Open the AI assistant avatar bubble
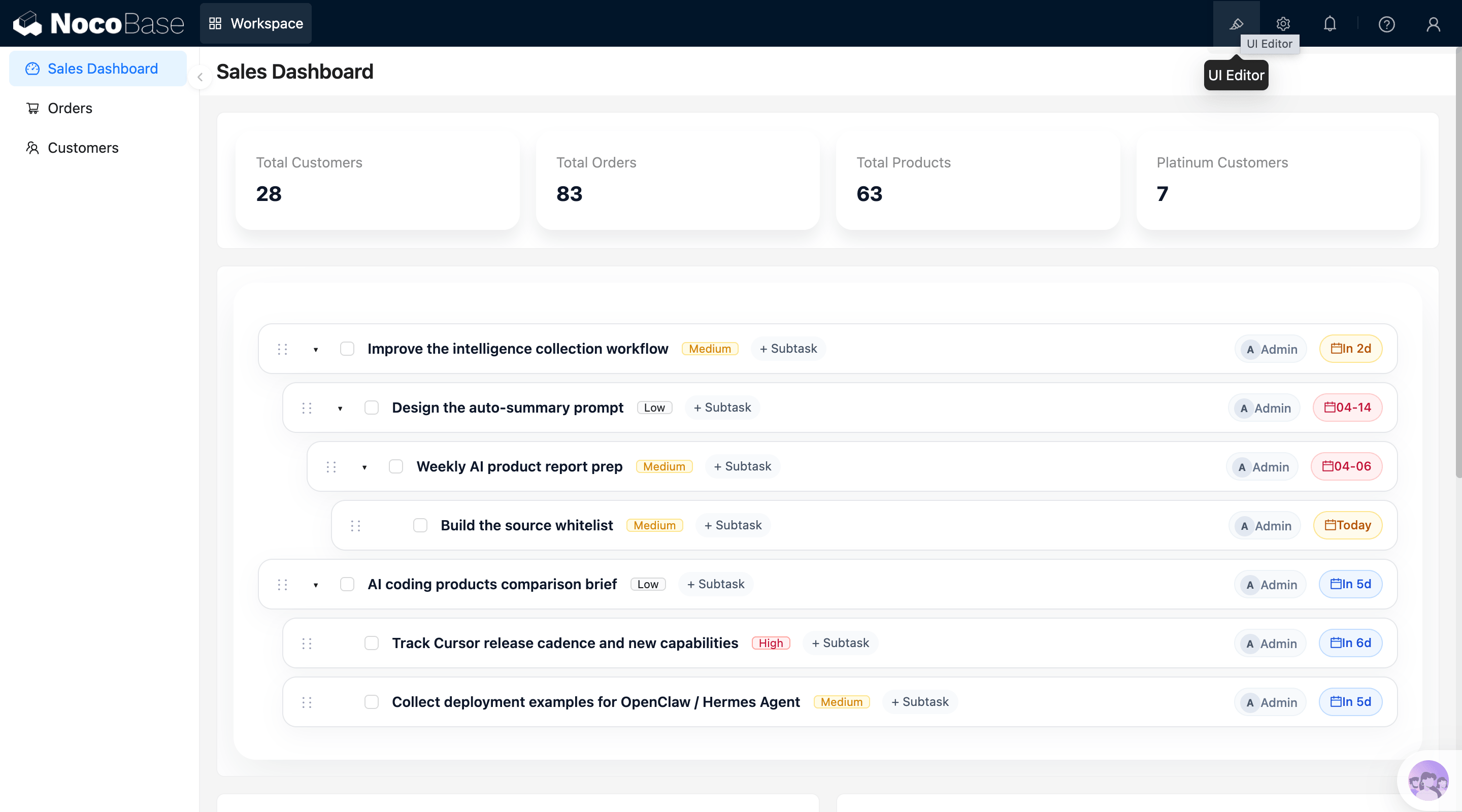1462x812 pixels. point(1428,781)
